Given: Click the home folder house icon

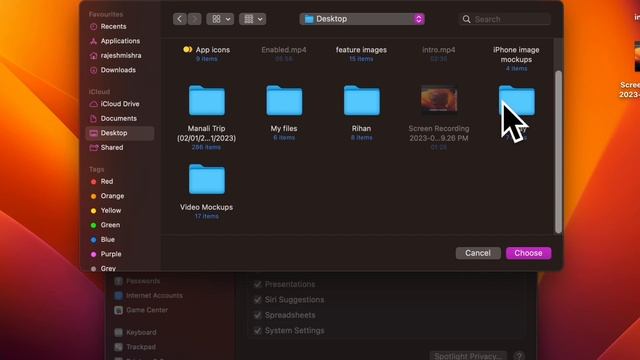Looking at the screenshot, I should [93, 56].
